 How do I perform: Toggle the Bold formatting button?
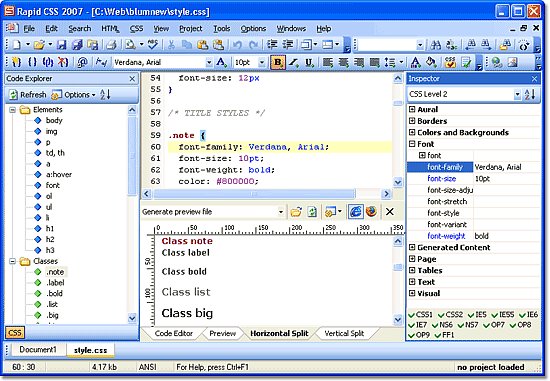pos(277,62)
